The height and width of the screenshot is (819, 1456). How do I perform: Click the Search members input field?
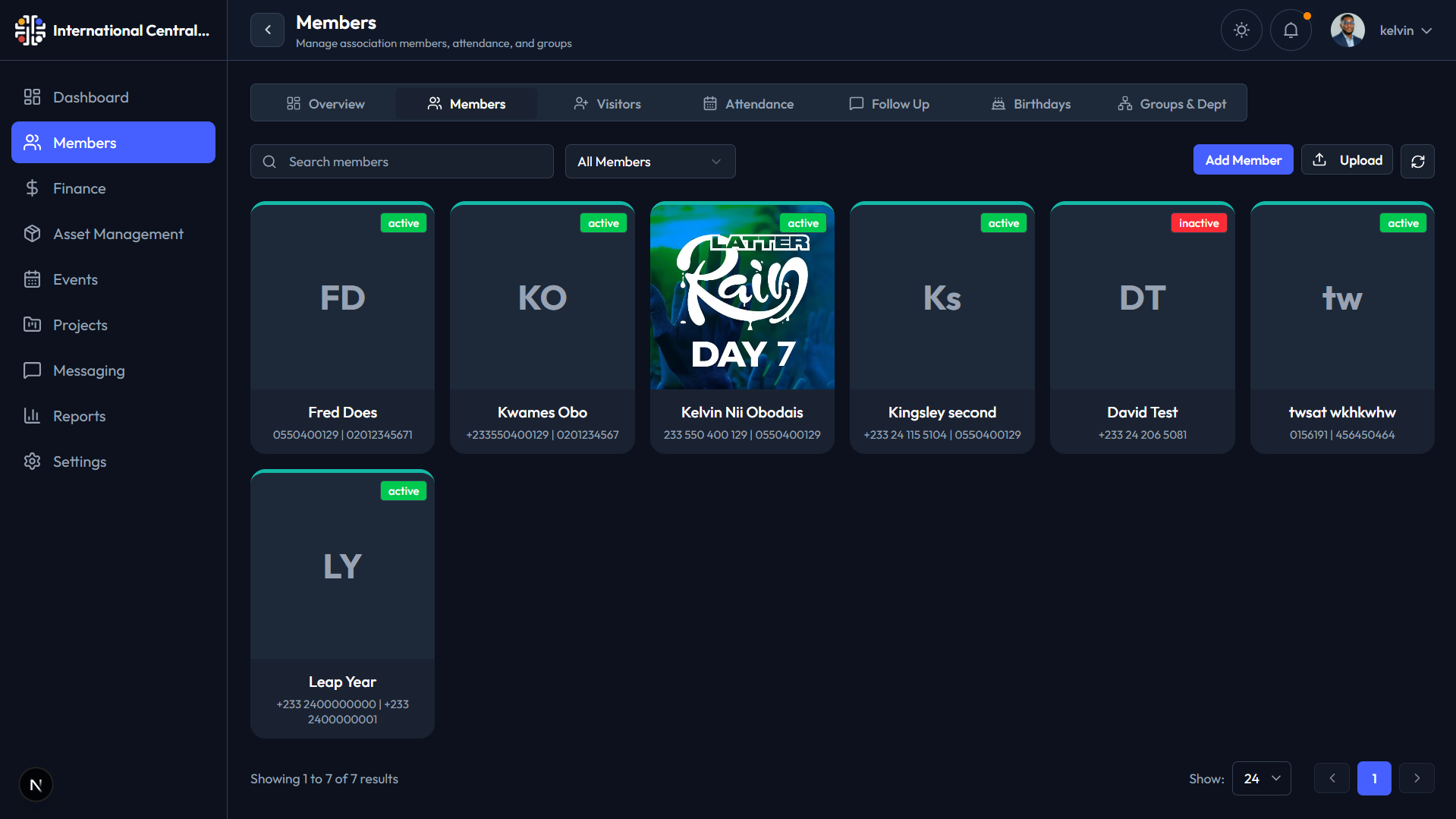point(401,161)
